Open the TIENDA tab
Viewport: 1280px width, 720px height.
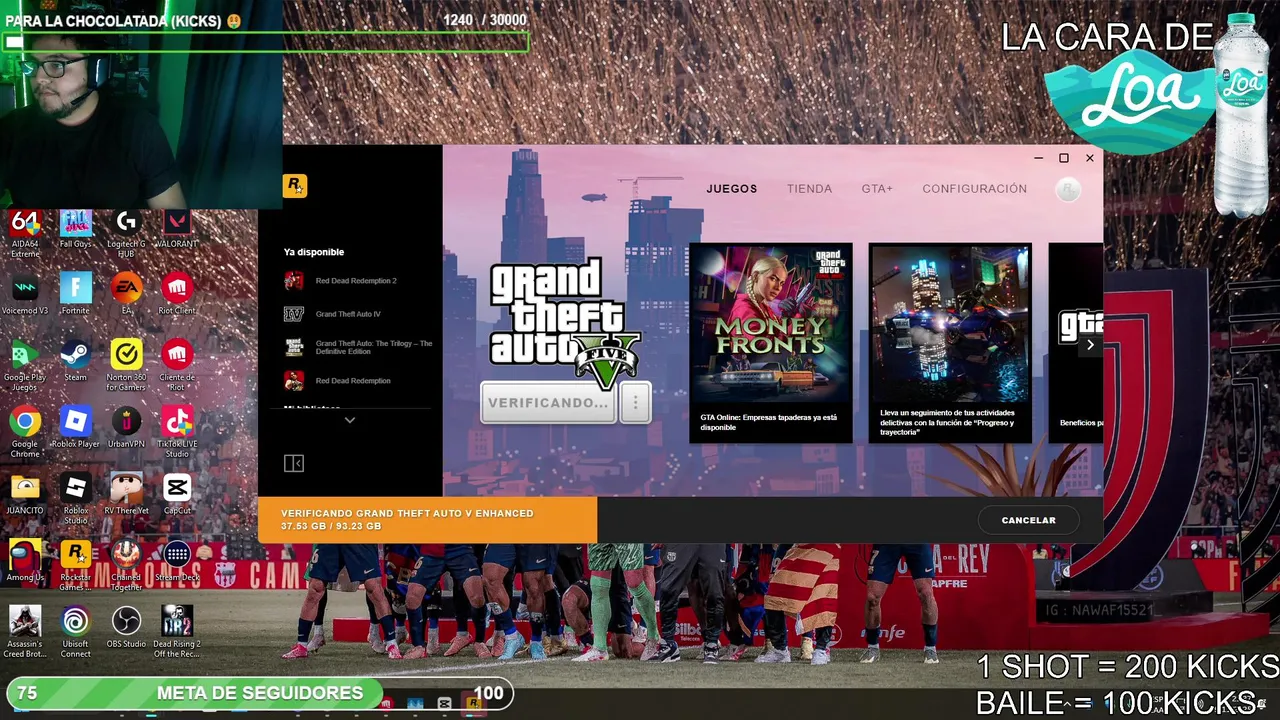tap(809, 189)
